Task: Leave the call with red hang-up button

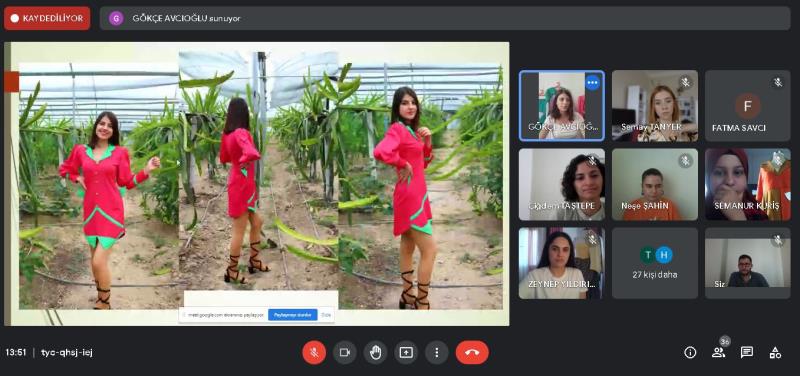Action: click(x=472, y=353)
